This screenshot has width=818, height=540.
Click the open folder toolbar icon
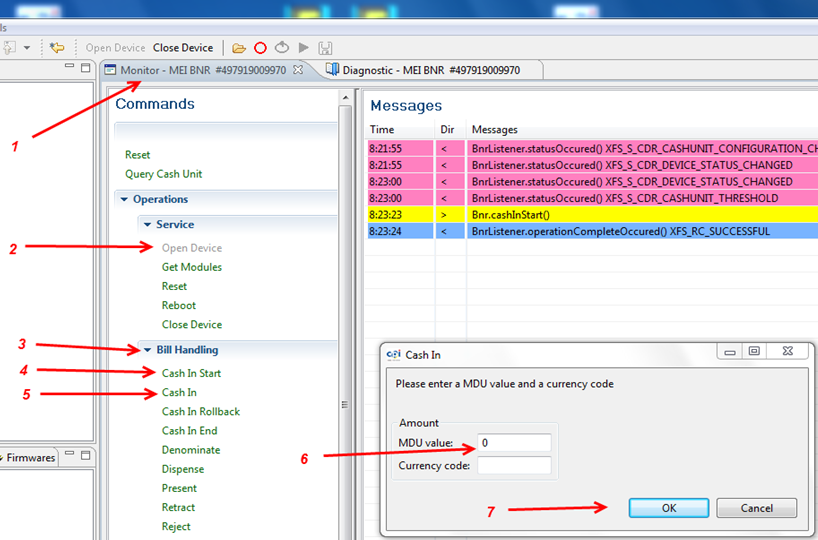click(238, 48)
